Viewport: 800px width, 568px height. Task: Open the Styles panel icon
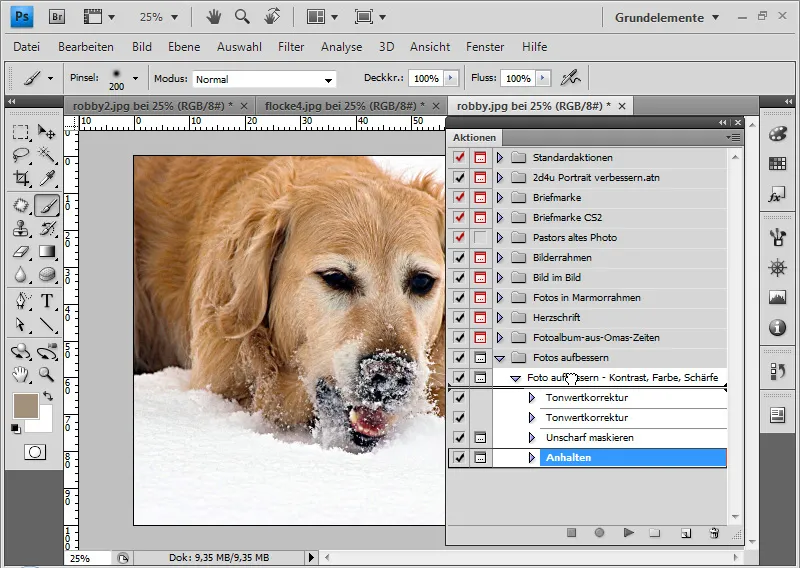tap(778, 195)
